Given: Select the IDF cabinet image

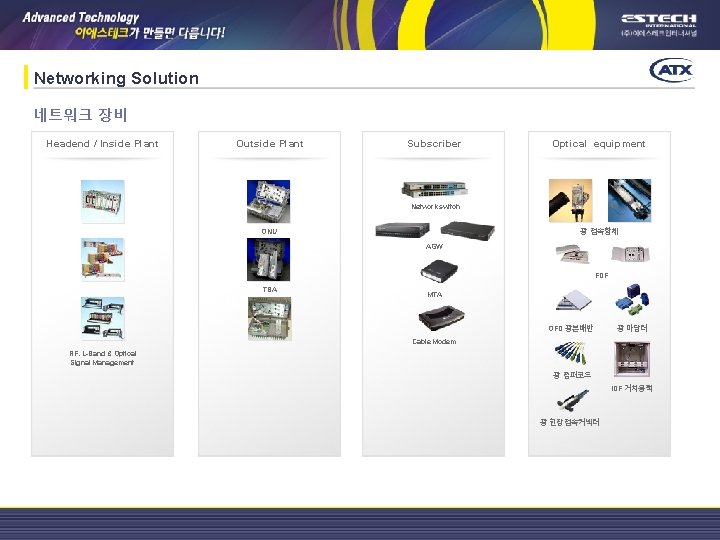Looking at the screenshot, I should point(632,359).
